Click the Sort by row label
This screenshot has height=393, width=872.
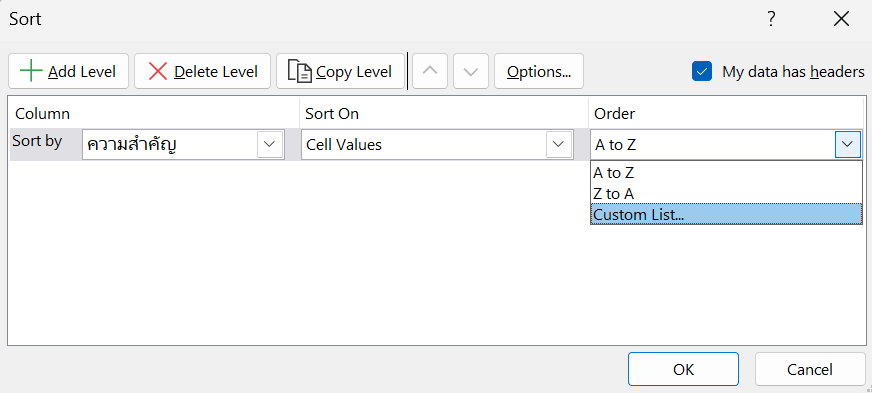pos(37,141)
